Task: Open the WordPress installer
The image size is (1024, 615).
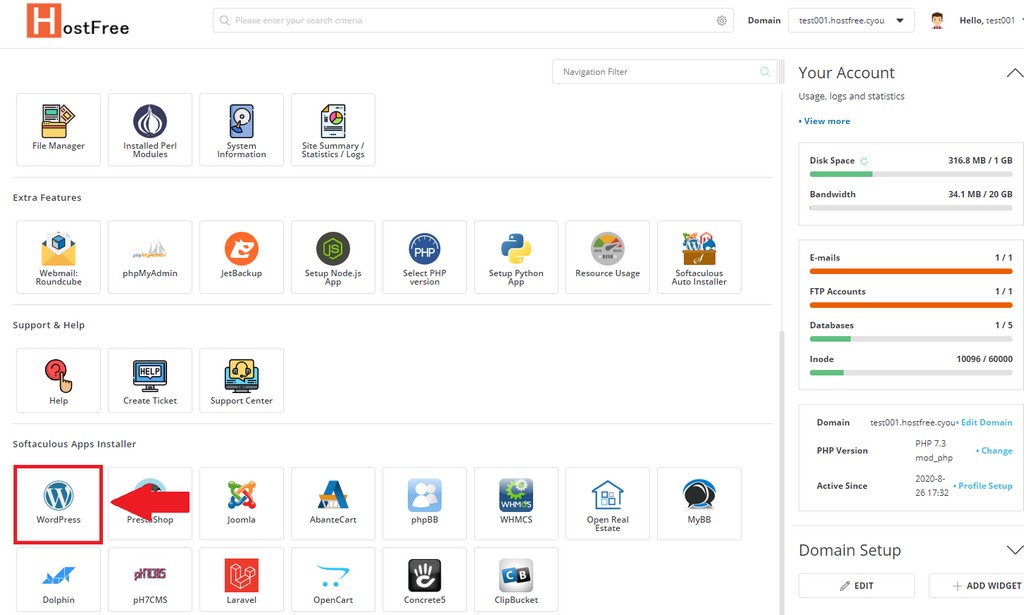Action: pos(58,503)
